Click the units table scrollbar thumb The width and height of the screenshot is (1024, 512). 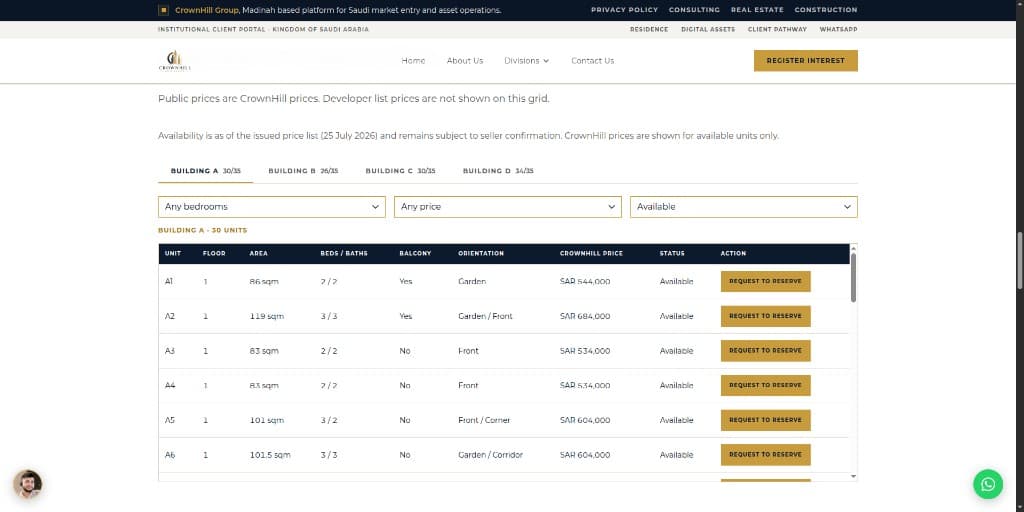[x=853, y=278]
